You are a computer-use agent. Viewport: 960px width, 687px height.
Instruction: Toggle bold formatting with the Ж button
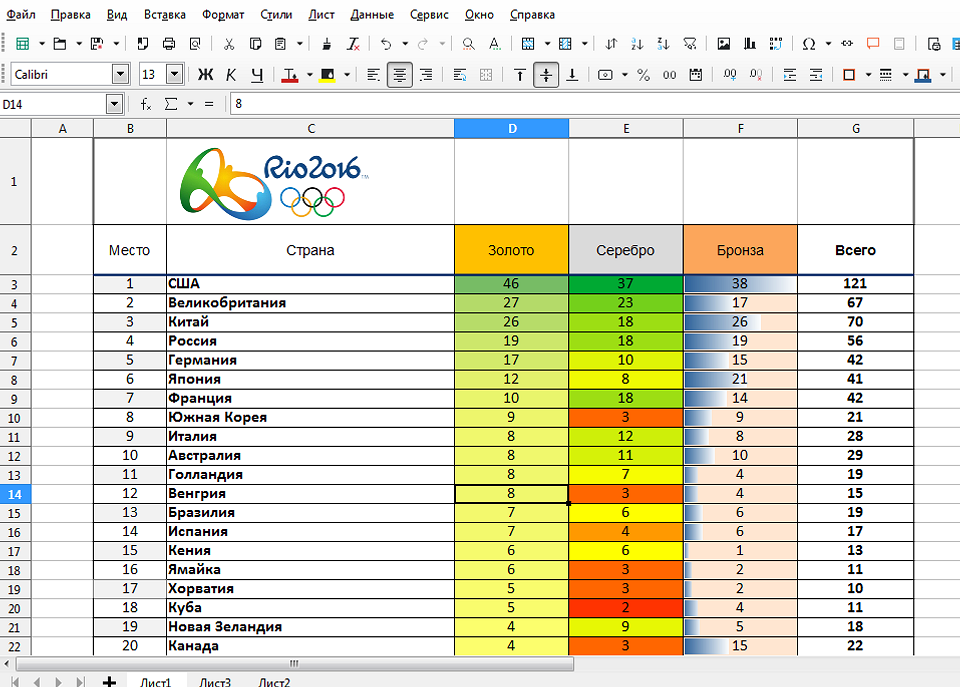pyautogui.click(x=206, y=75)
